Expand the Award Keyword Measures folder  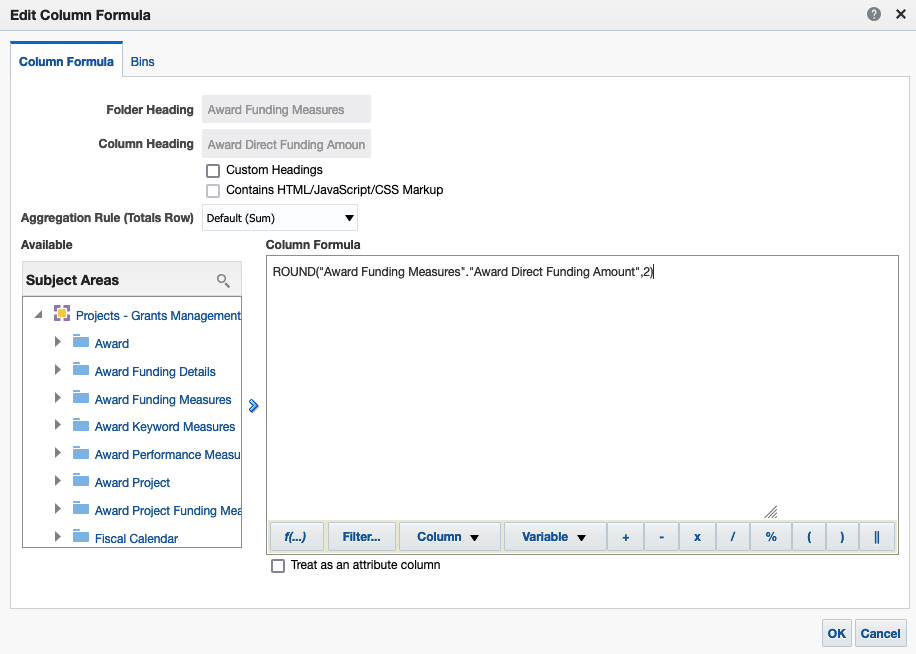(57, 425)
